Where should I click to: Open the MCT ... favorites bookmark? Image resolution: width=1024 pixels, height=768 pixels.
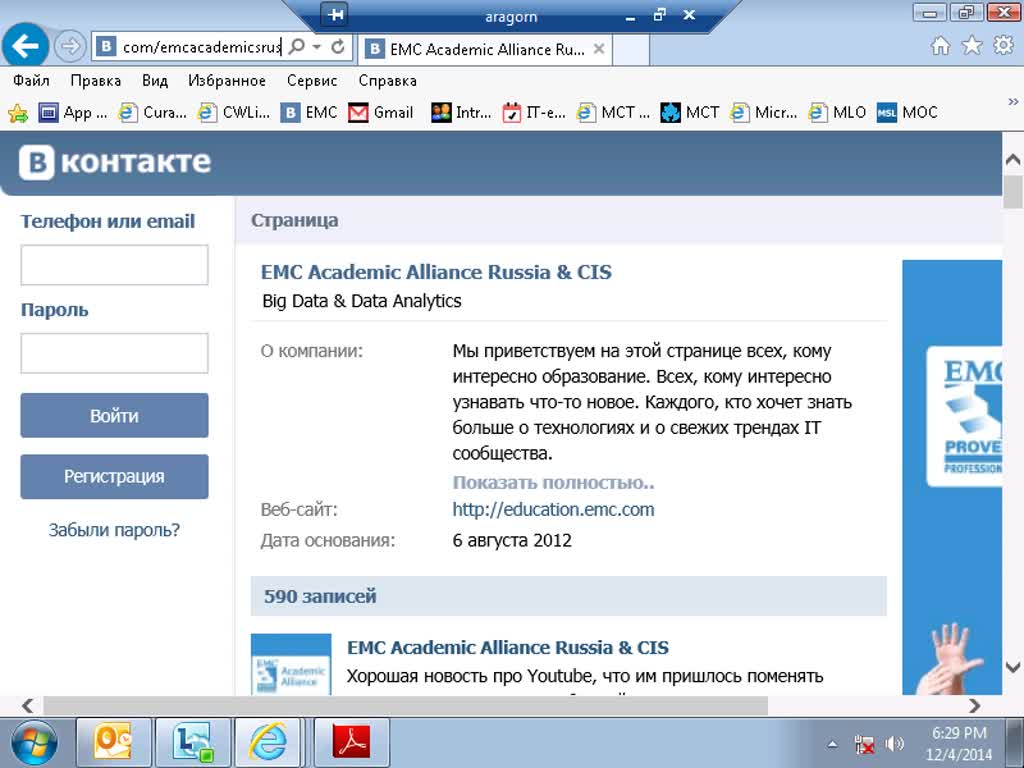click(x=613, y=113)
